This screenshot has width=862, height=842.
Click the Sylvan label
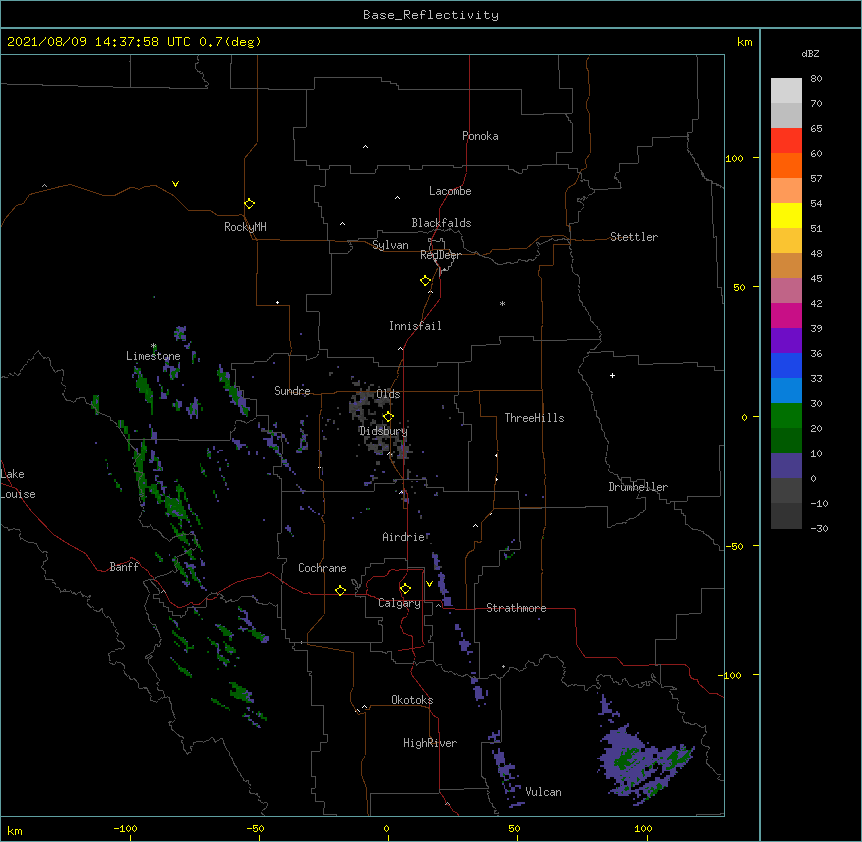(390, 245)
